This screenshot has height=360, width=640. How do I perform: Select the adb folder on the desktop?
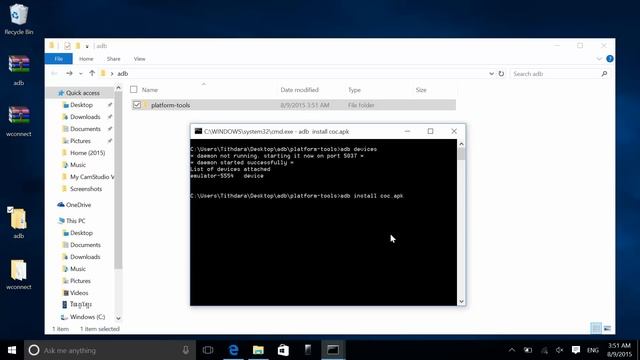pyautogui.click(x=19, y=223)
